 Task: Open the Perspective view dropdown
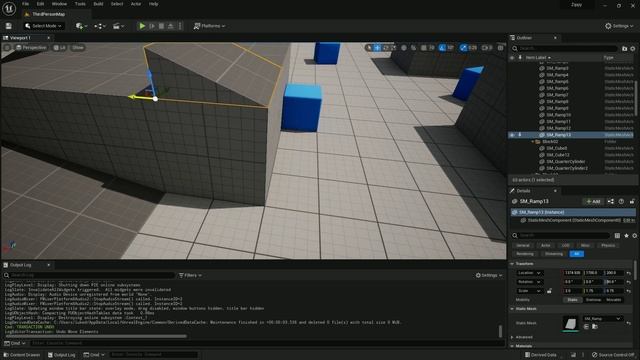click(31, 48)
